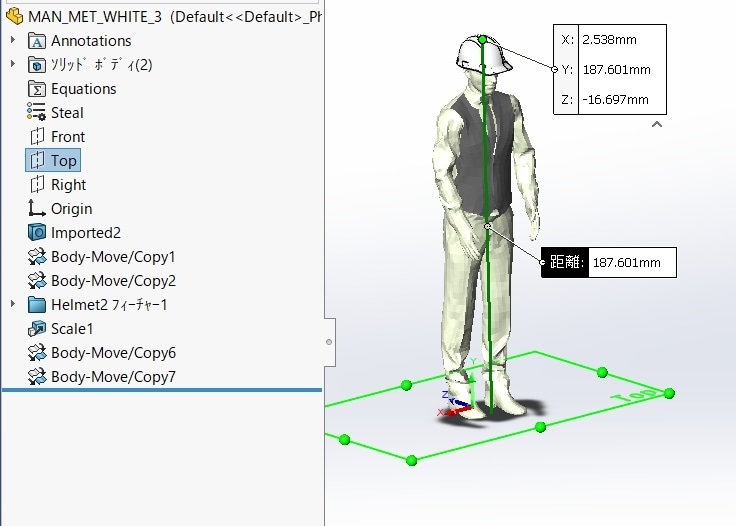This screenshot has width=736, height=526.
Task: Select the Front plane label
Action: tap(68, 137)
